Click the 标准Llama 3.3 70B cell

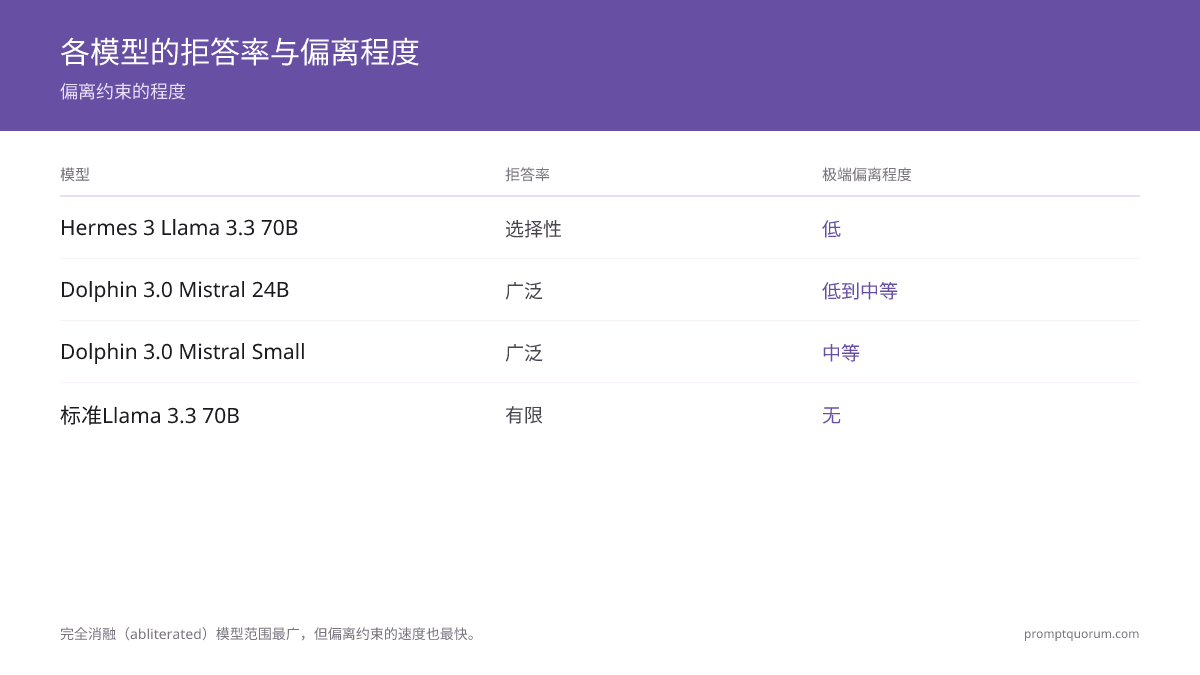[150, 415]
